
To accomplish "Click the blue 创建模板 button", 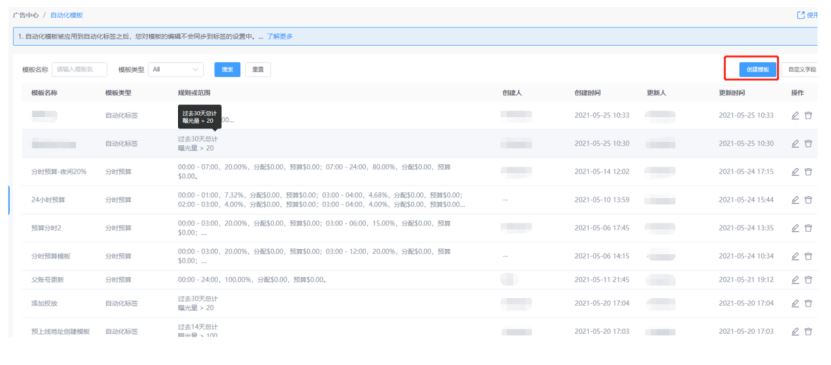I will click(x=758, y=69).
